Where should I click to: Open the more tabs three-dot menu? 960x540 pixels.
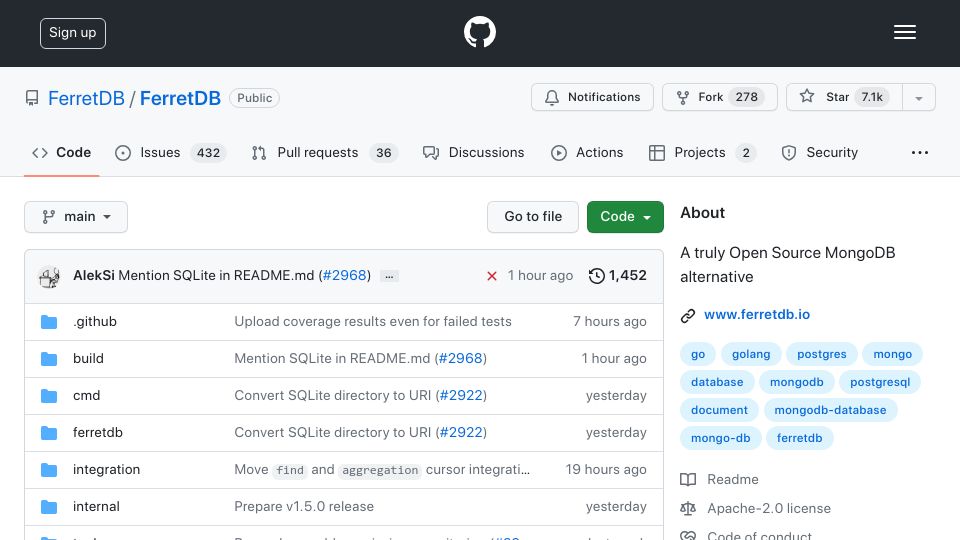point(920,152)
